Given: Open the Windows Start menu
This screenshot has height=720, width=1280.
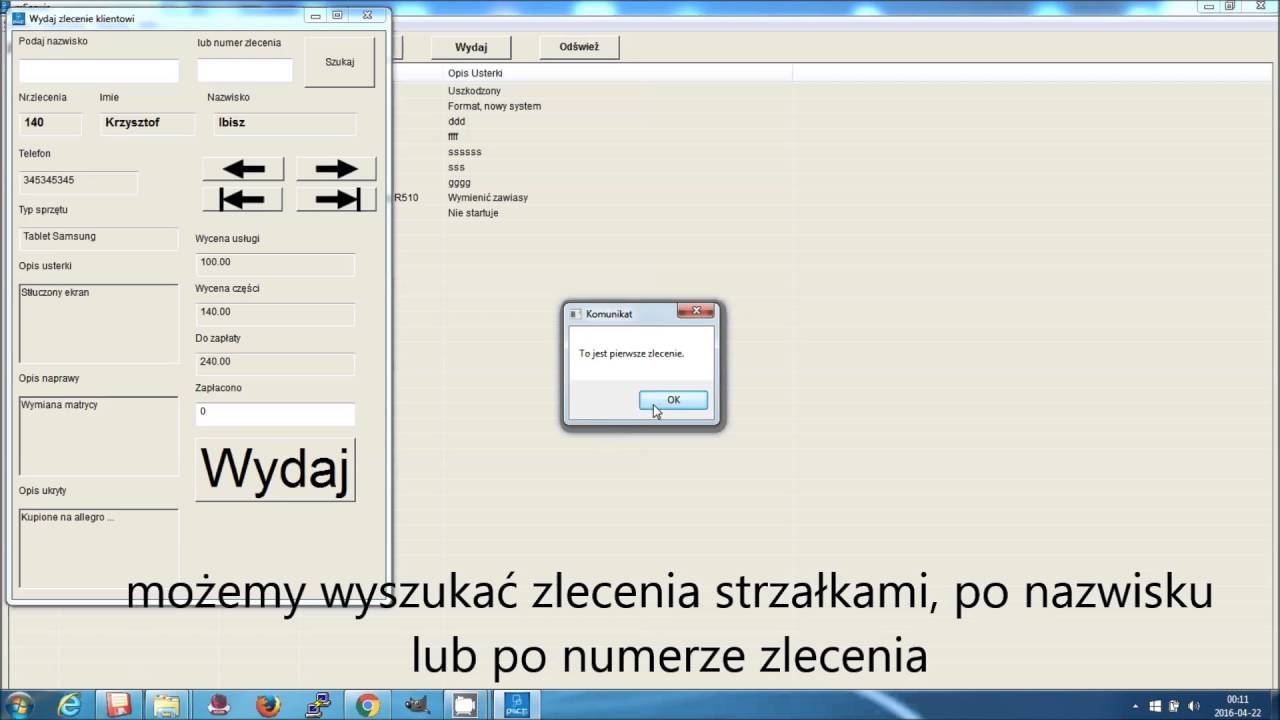Looking at the screenshot, I should click(x=19, y=705).
